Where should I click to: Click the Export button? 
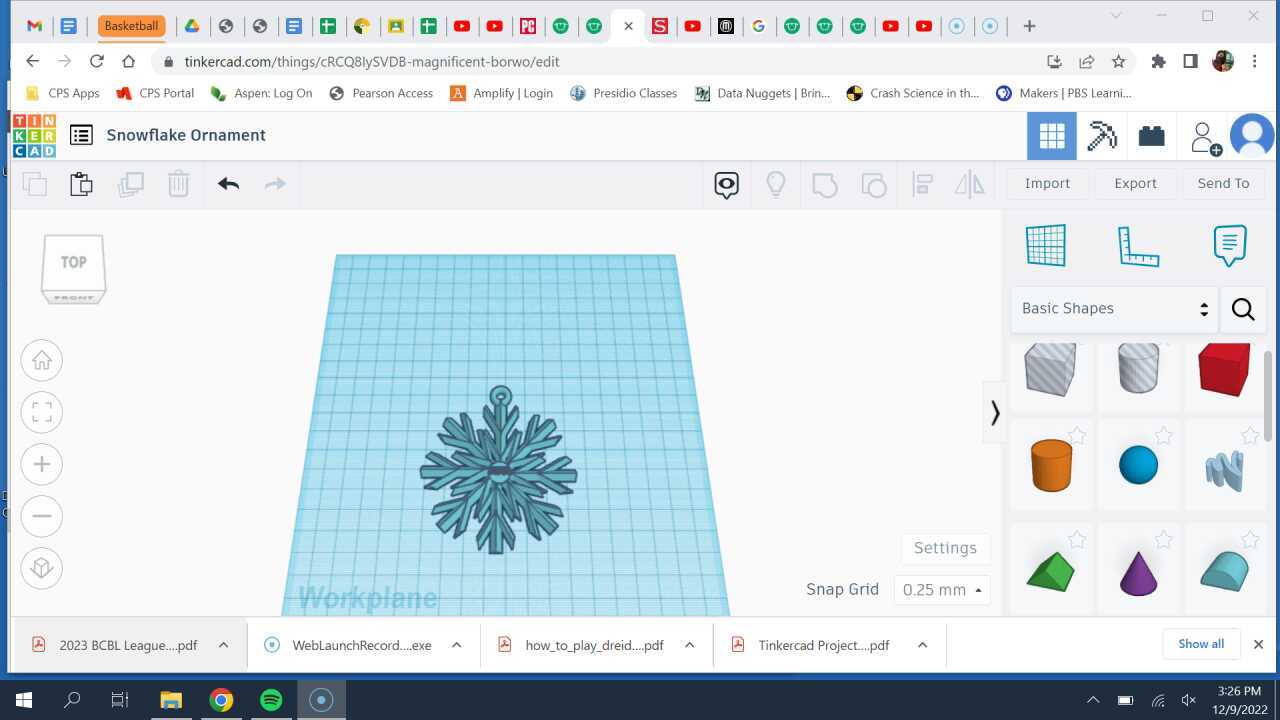[x=1135, y=183]
